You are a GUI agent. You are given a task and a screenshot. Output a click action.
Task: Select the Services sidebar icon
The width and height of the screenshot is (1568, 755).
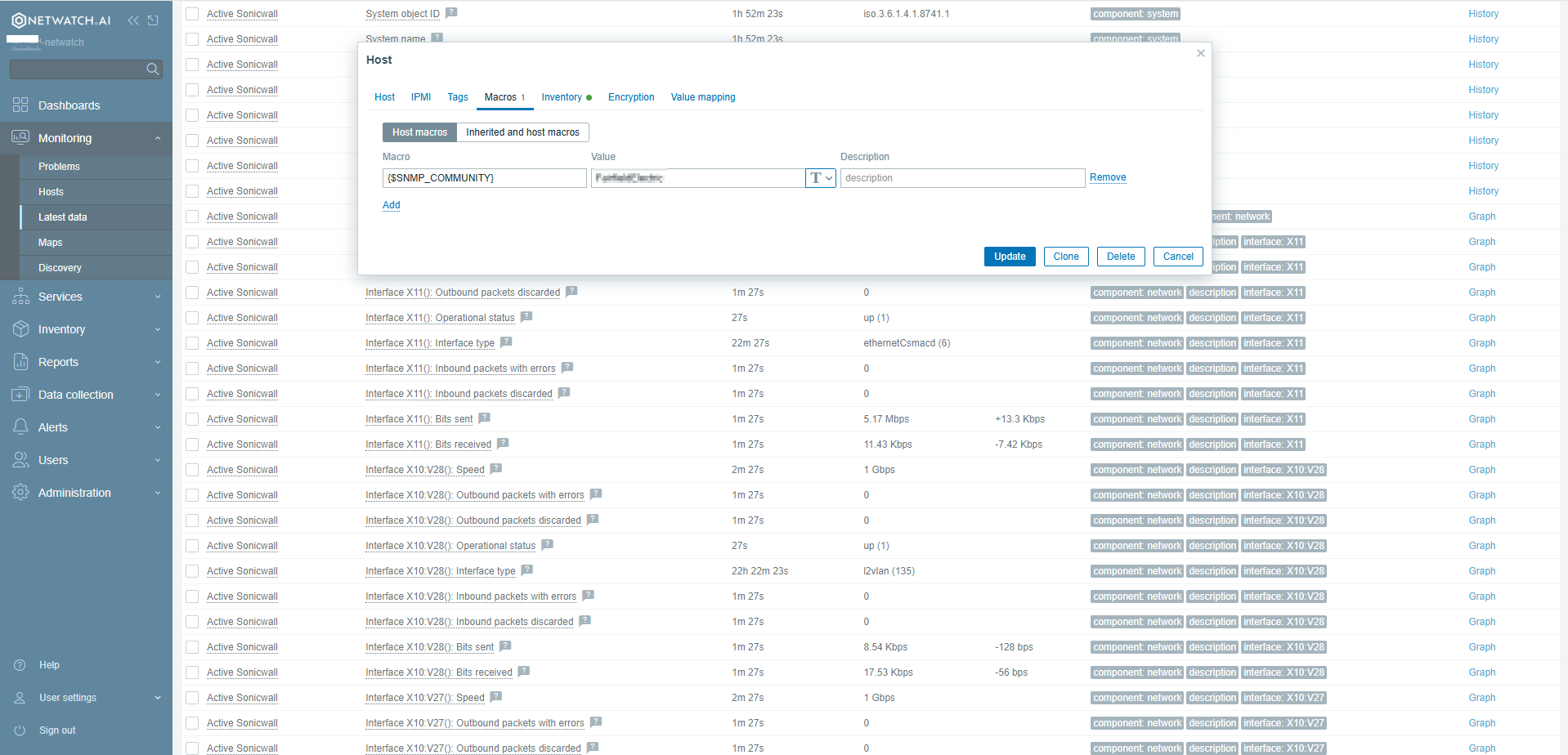pos(20,297)
